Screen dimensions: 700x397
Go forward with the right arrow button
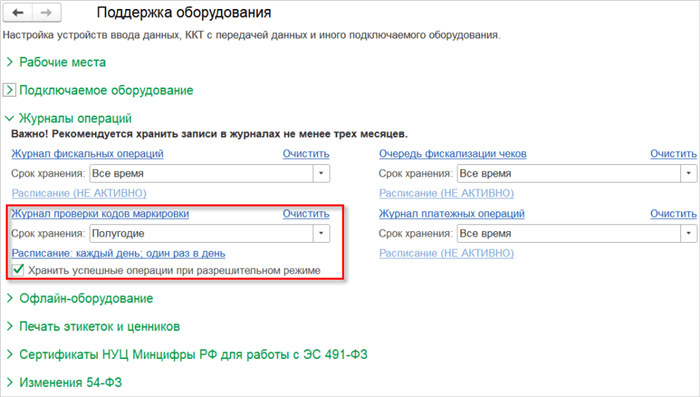coord(46,13)
